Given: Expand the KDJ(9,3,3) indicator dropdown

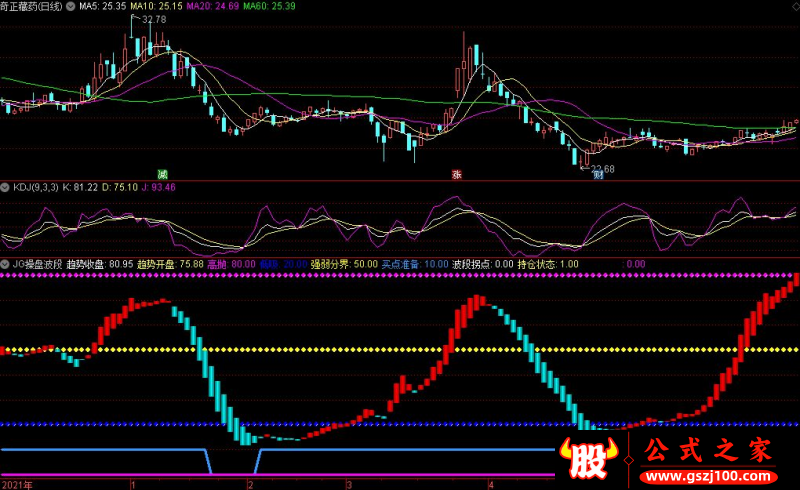Looking at the screenshot, I should pyautogui.click(x=5, y=187).
